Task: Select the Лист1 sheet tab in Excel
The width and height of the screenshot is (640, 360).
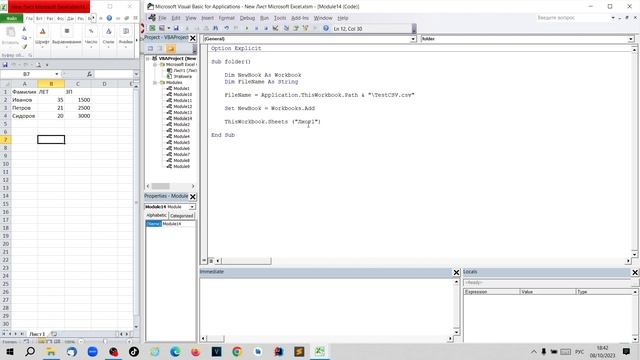Action: click(37, 334)
